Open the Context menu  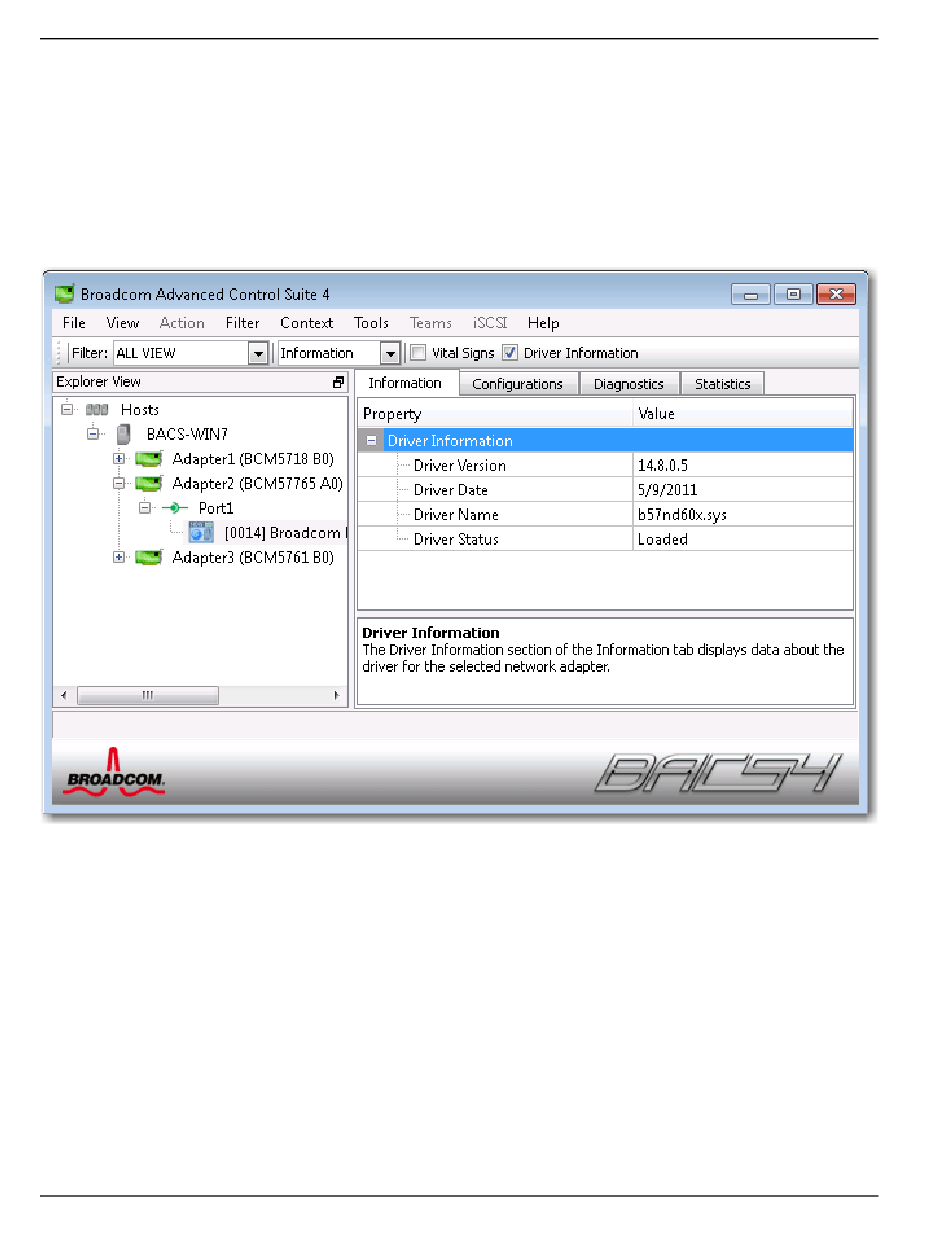306,323
